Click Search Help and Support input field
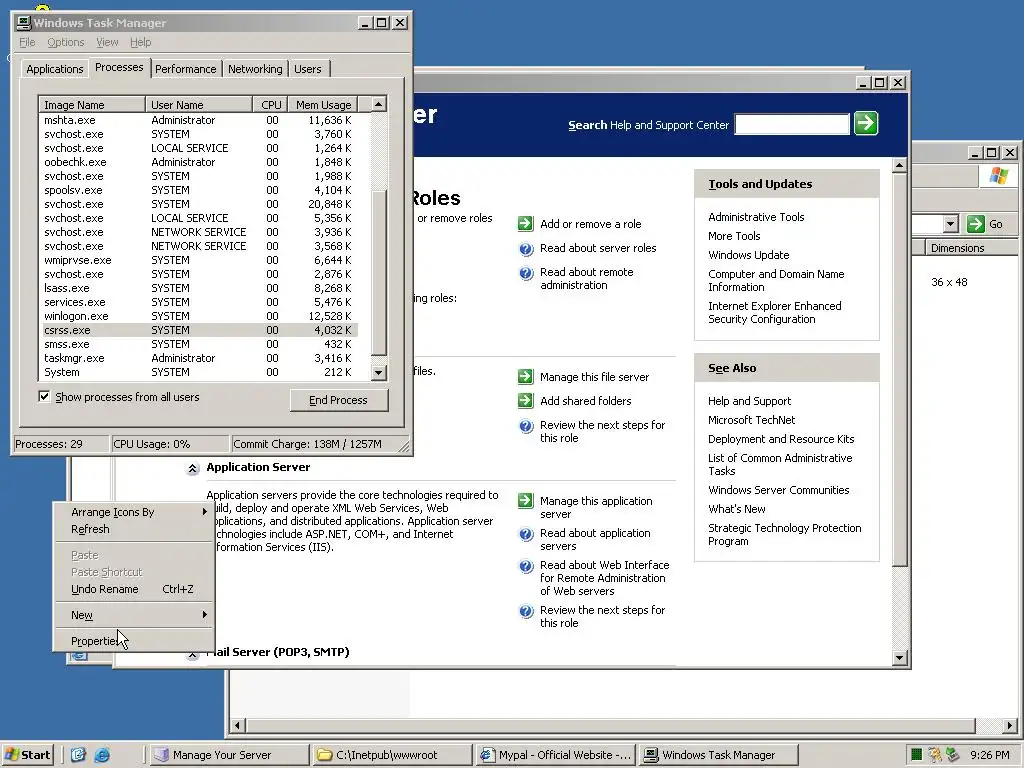The width and height of the screenshot is (1024, 768). coord(792,124)
